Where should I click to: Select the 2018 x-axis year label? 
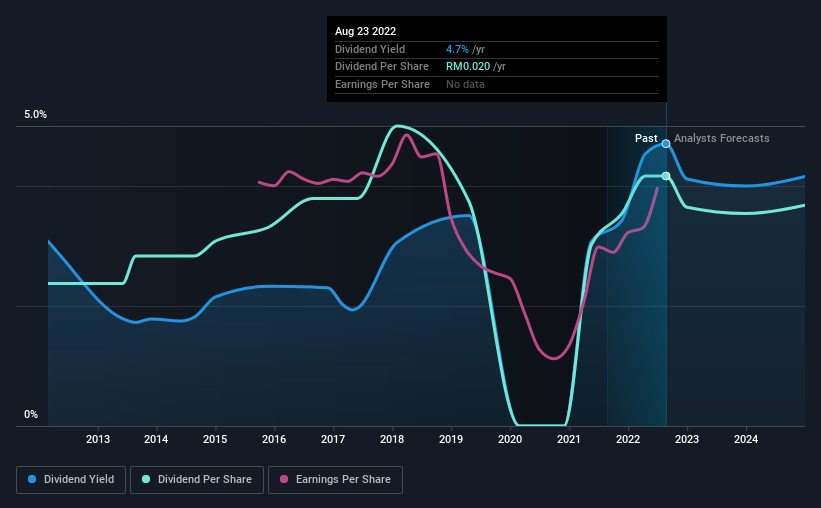(392, 439)
